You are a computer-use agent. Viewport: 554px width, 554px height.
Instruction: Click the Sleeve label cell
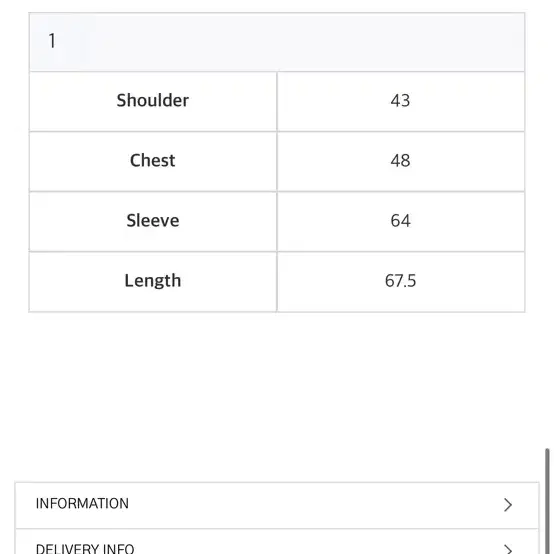pos(153,220)
